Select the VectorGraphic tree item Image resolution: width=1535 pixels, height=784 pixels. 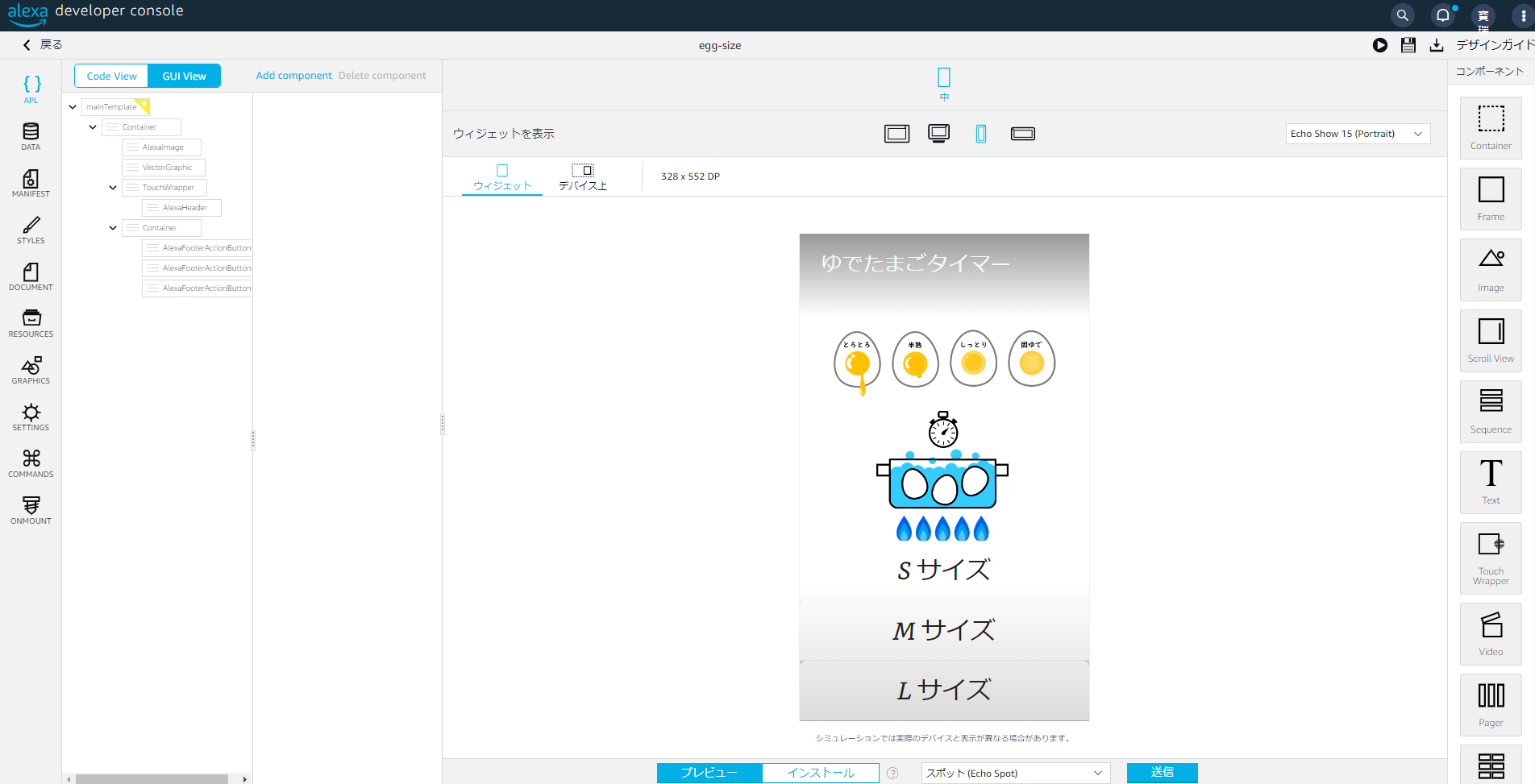tap(164, 167)
